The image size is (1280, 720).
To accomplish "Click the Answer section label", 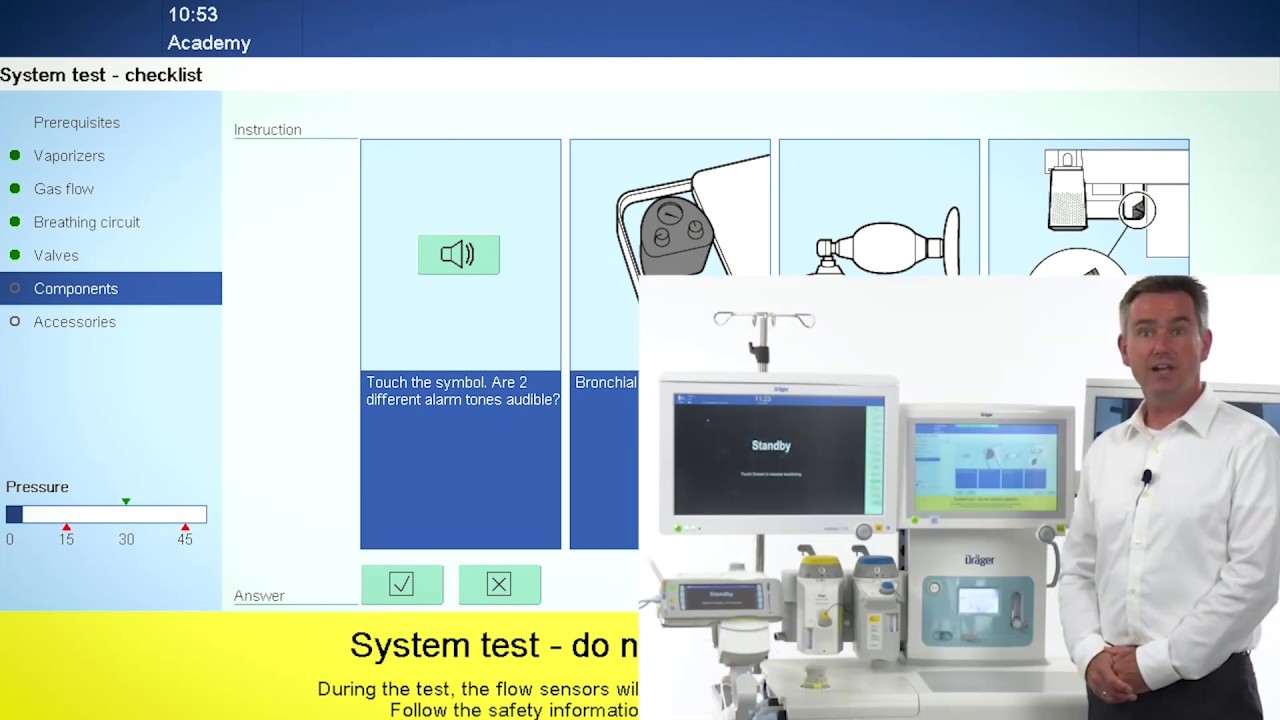I will (x=259, y=596).
